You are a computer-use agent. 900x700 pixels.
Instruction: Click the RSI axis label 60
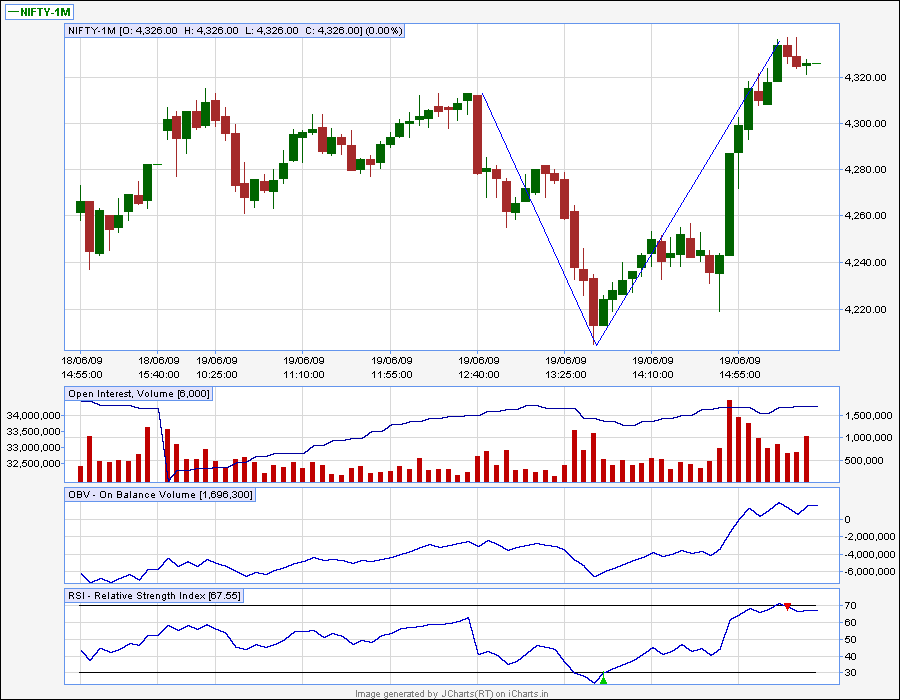click(851, 623)
